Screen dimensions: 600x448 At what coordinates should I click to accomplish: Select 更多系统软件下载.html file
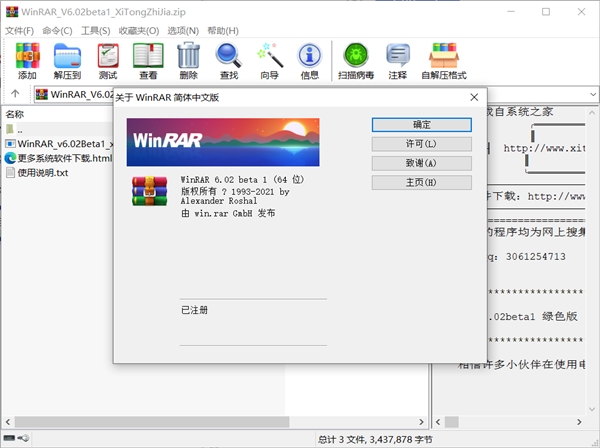tap(59, 158)
